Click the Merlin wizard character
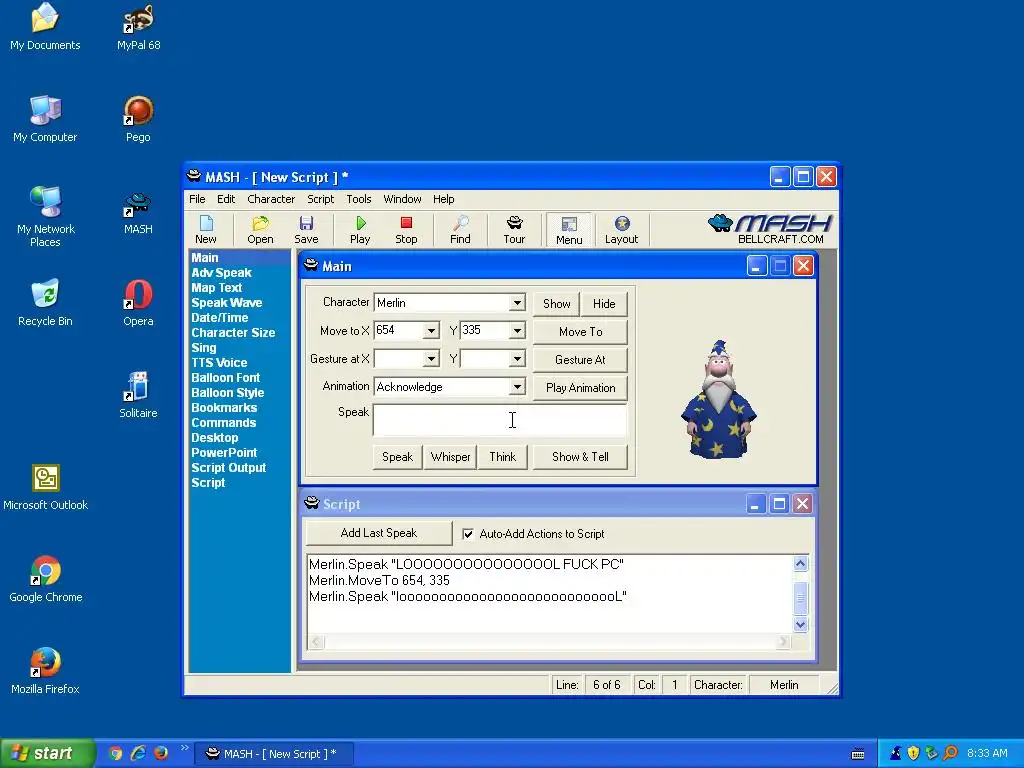This screenshot has height=768, width=1024. tap(718, 399)
